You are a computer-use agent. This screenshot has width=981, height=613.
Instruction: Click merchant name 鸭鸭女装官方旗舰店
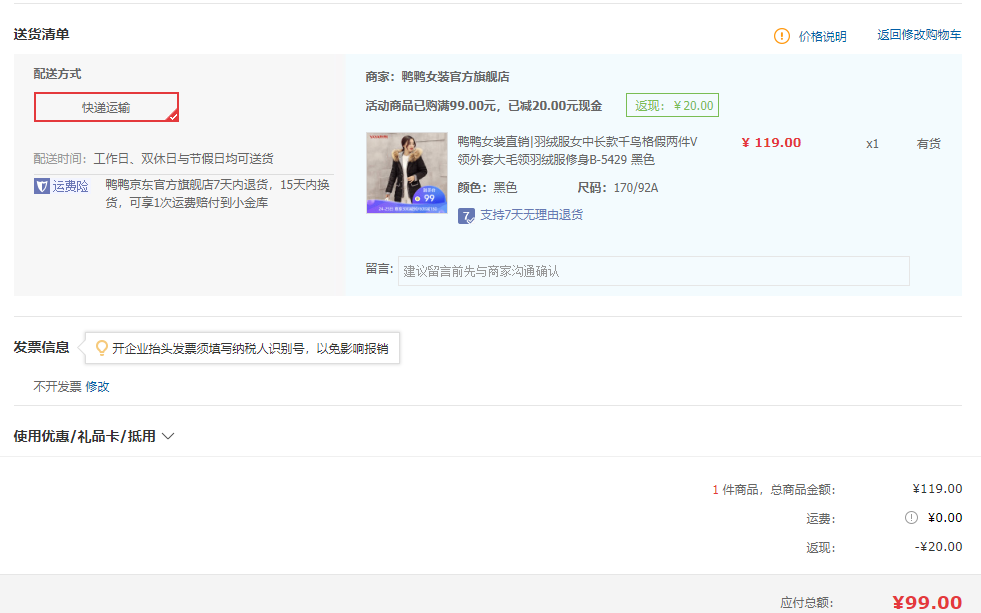[x=455, y=76]
